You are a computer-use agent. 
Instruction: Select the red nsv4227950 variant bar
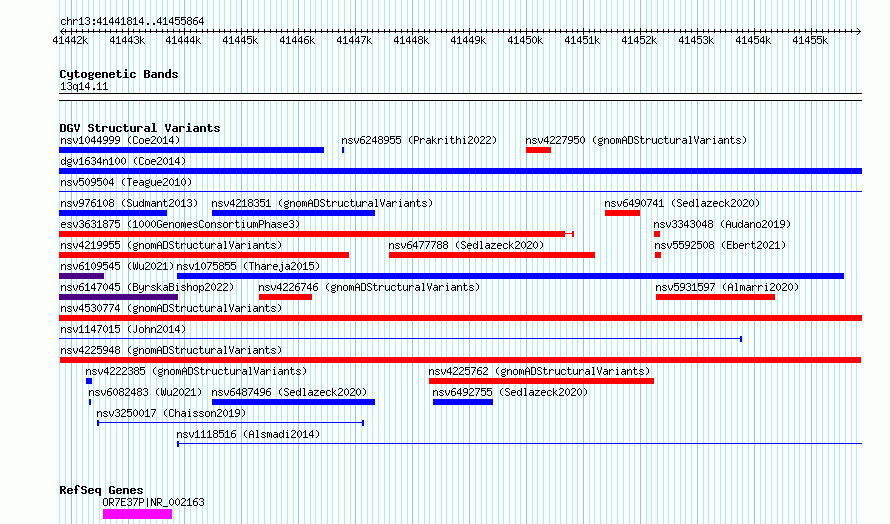coord(538,150)
